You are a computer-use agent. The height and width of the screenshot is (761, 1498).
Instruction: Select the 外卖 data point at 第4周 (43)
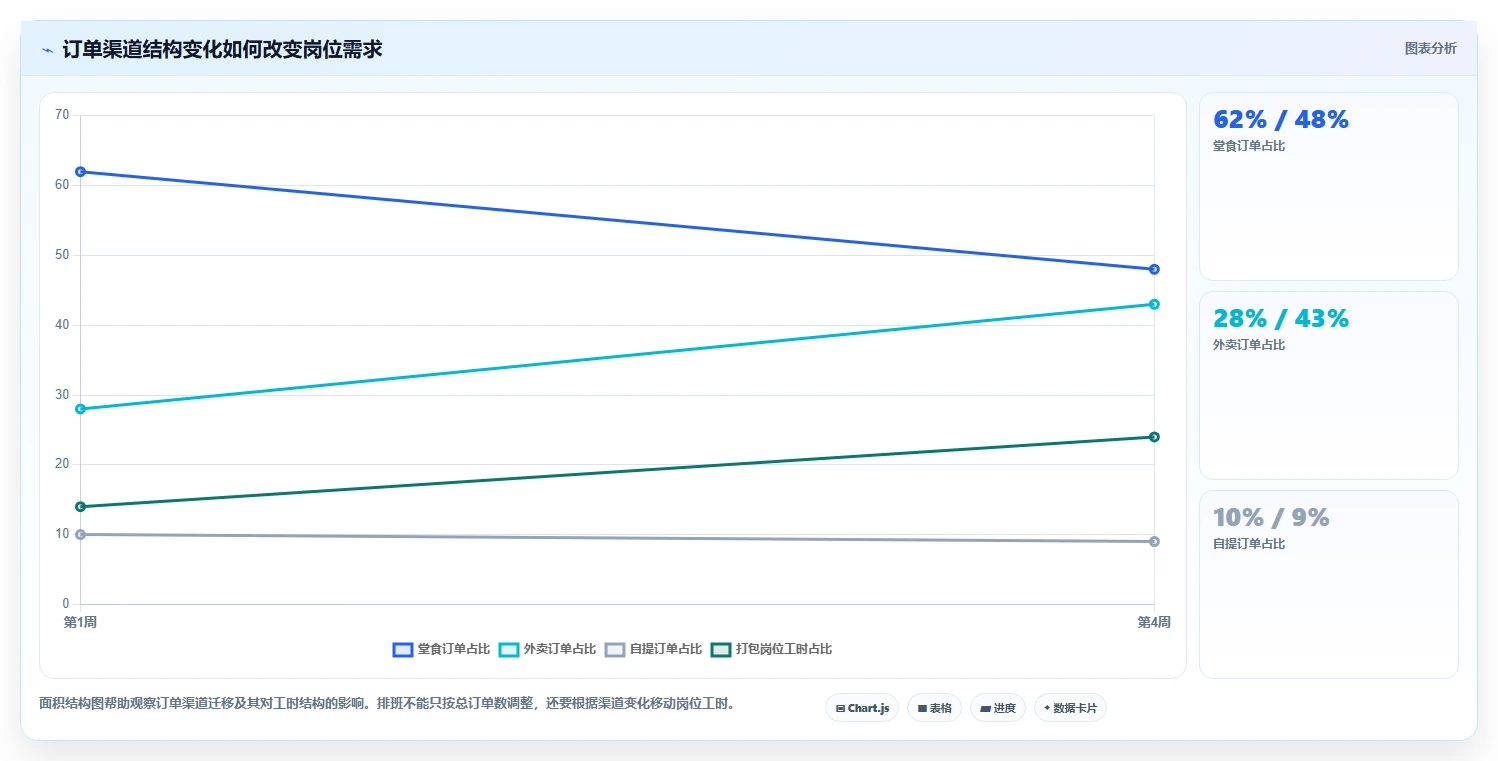point(1154,304)
